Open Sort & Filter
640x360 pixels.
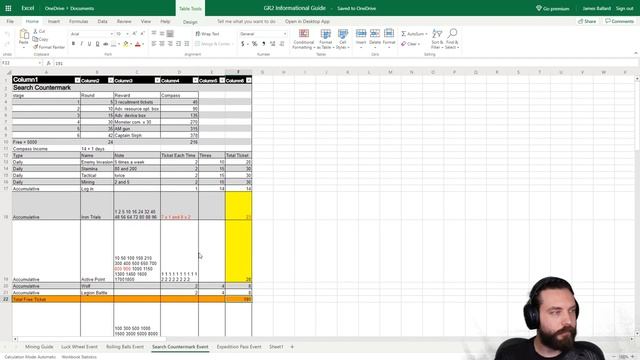pos(437,39)
